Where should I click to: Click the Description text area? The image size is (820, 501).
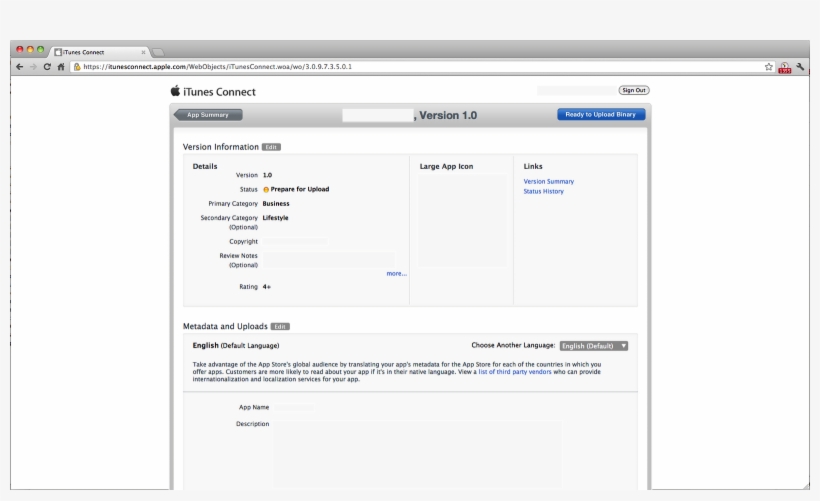tap(417, 455)
